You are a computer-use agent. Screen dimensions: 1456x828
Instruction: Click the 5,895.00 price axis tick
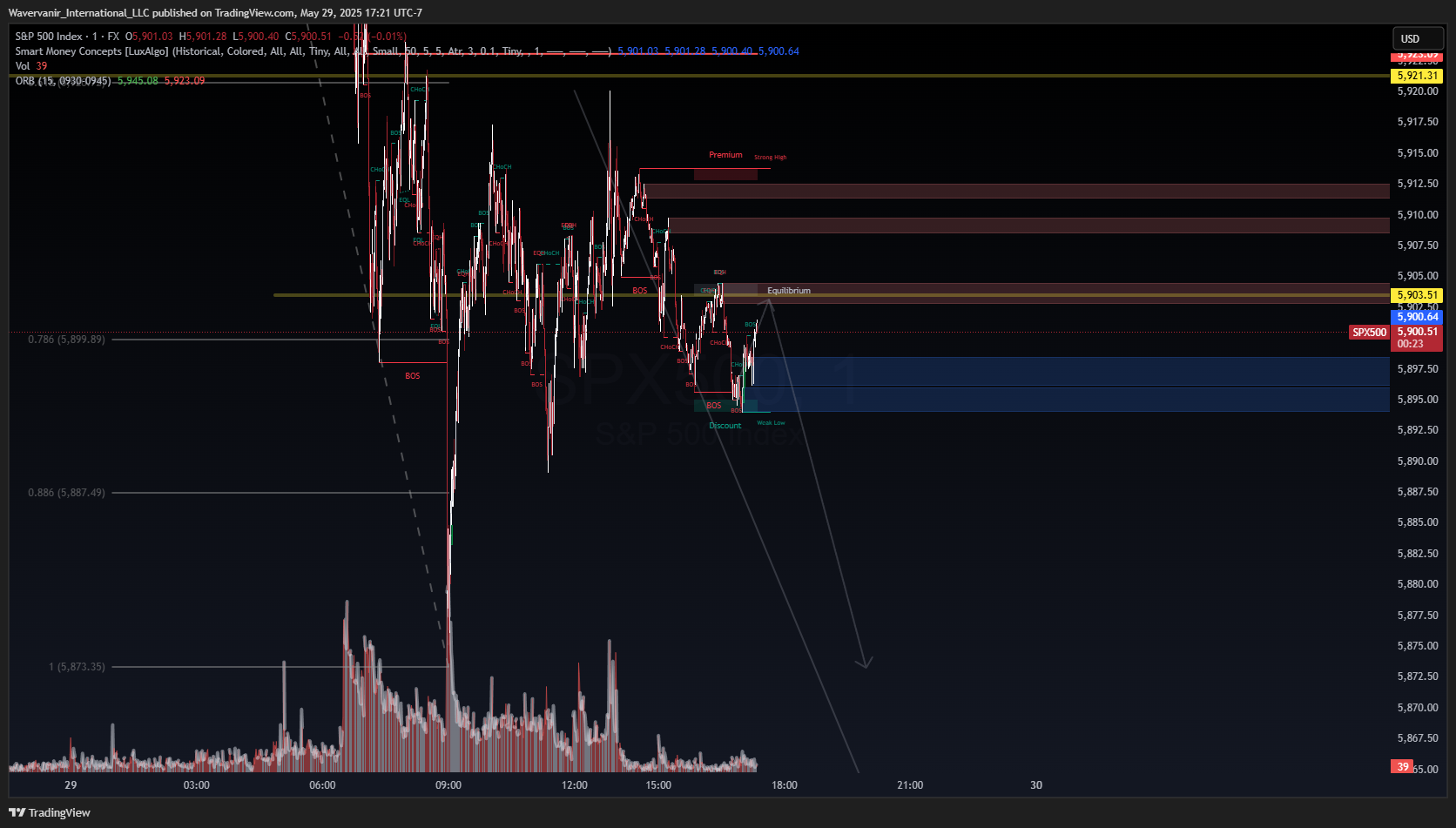(x=1418, y=400)
